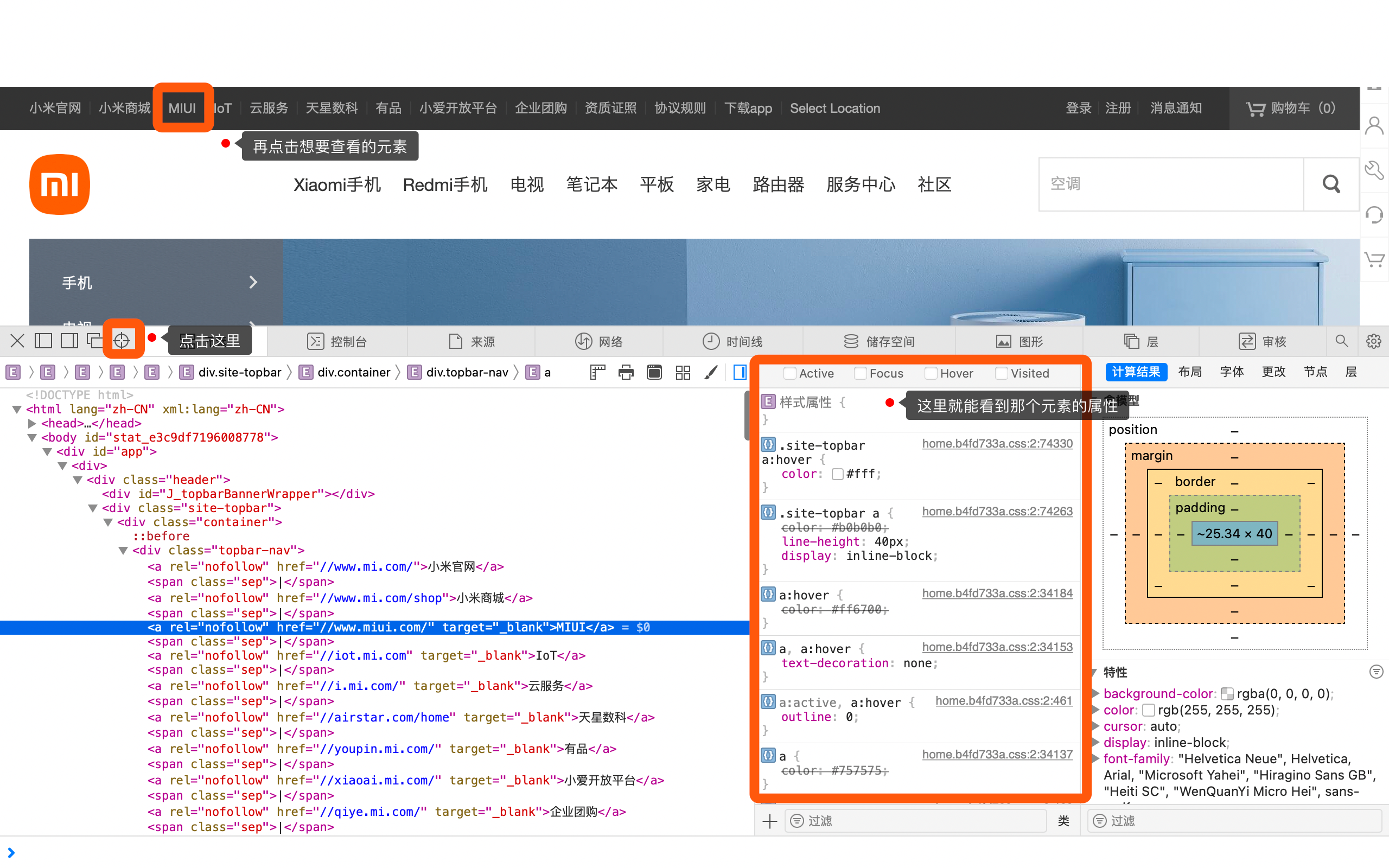Dock inspector to left side icon
The image size is (1389, 868).
pos(43,341)
